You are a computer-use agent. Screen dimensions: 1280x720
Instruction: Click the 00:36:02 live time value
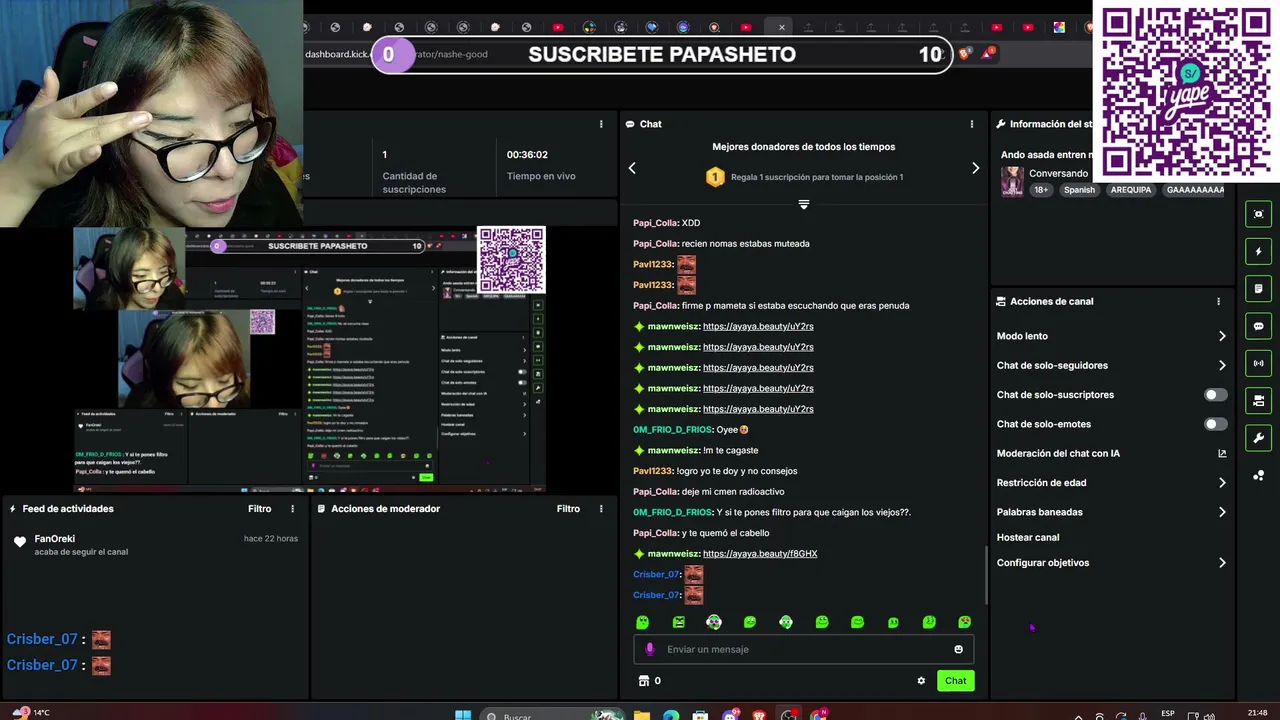pyautogui.click(x=527, y=155)
